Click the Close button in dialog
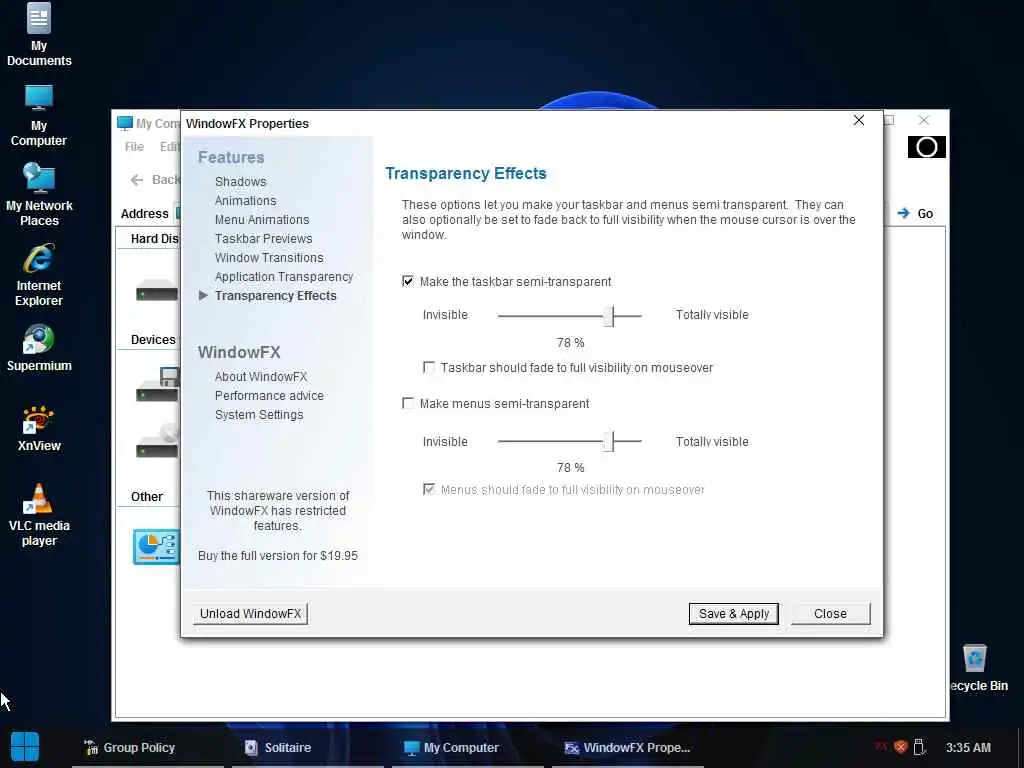 830,613
